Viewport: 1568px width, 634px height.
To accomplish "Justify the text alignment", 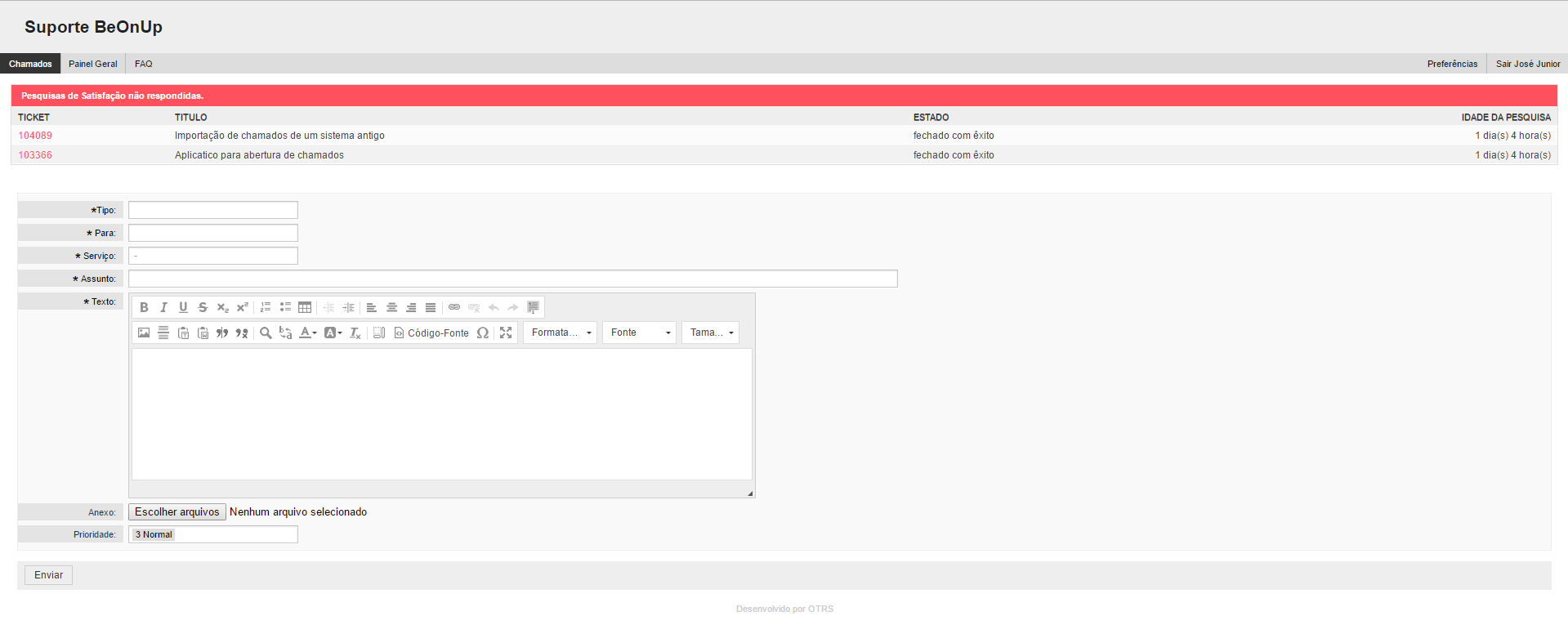I will pyautogui.click(x=431, y=307).
